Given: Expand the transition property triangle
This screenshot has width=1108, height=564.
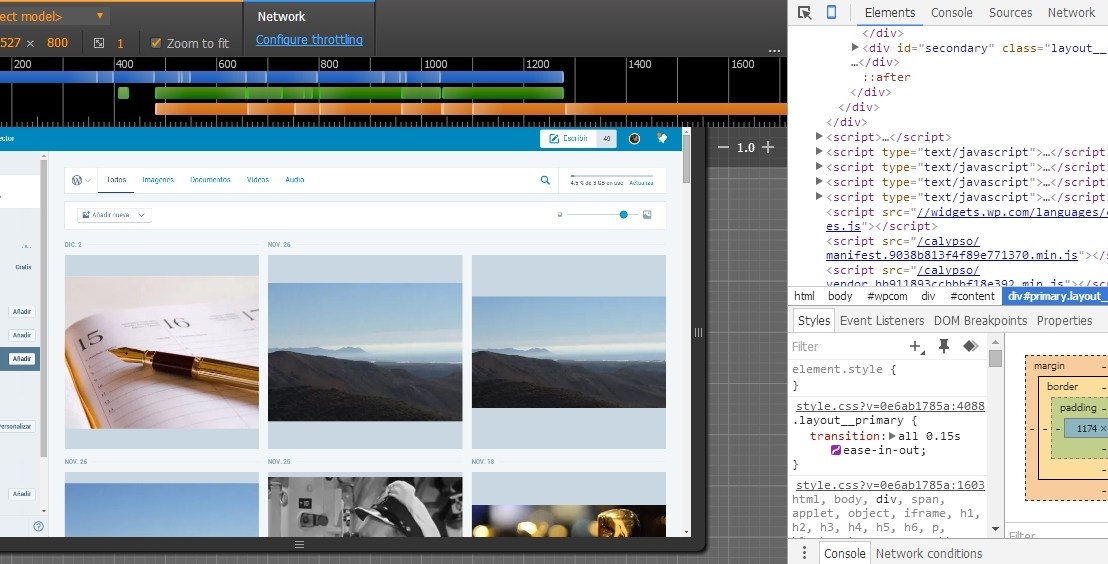Looking at the screenshot, I should (x=892, y=436).
